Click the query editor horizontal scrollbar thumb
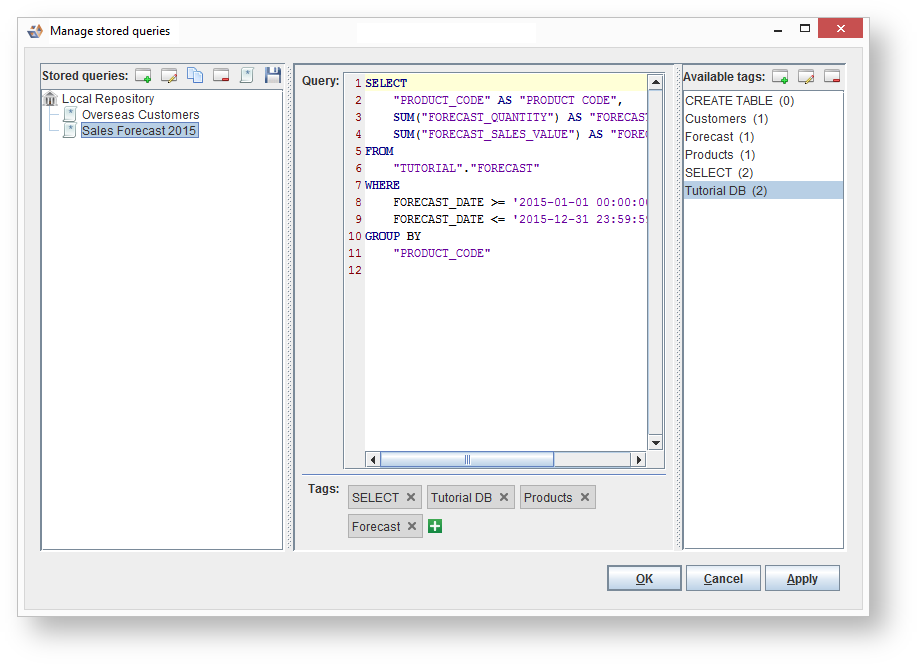Viewport: 918px width, 665px height. (467, 460)
